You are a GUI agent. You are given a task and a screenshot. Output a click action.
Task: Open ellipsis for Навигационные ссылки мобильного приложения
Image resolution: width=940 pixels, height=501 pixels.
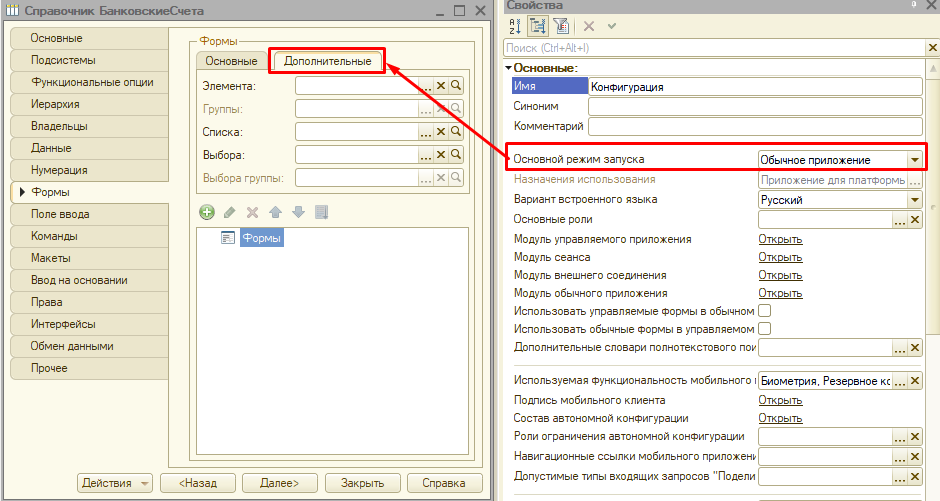(900, 457)
